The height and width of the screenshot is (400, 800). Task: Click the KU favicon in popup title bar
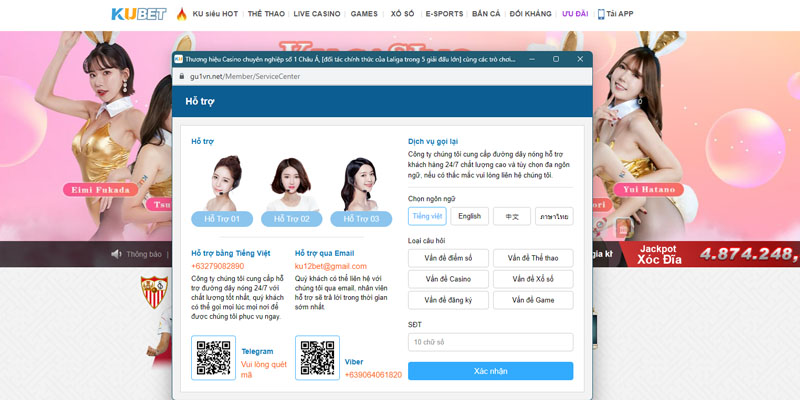(179, 59)
